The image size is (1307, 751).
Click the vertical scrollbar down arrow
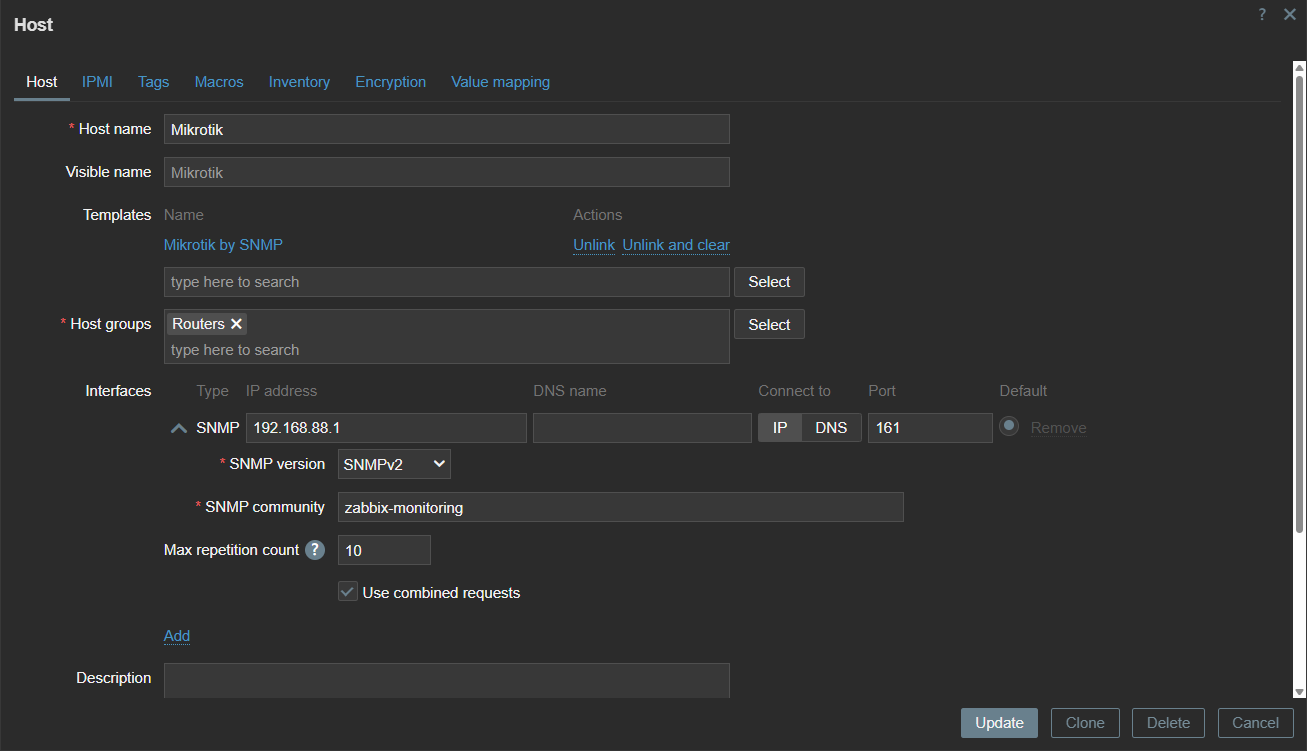(1299, 691)
